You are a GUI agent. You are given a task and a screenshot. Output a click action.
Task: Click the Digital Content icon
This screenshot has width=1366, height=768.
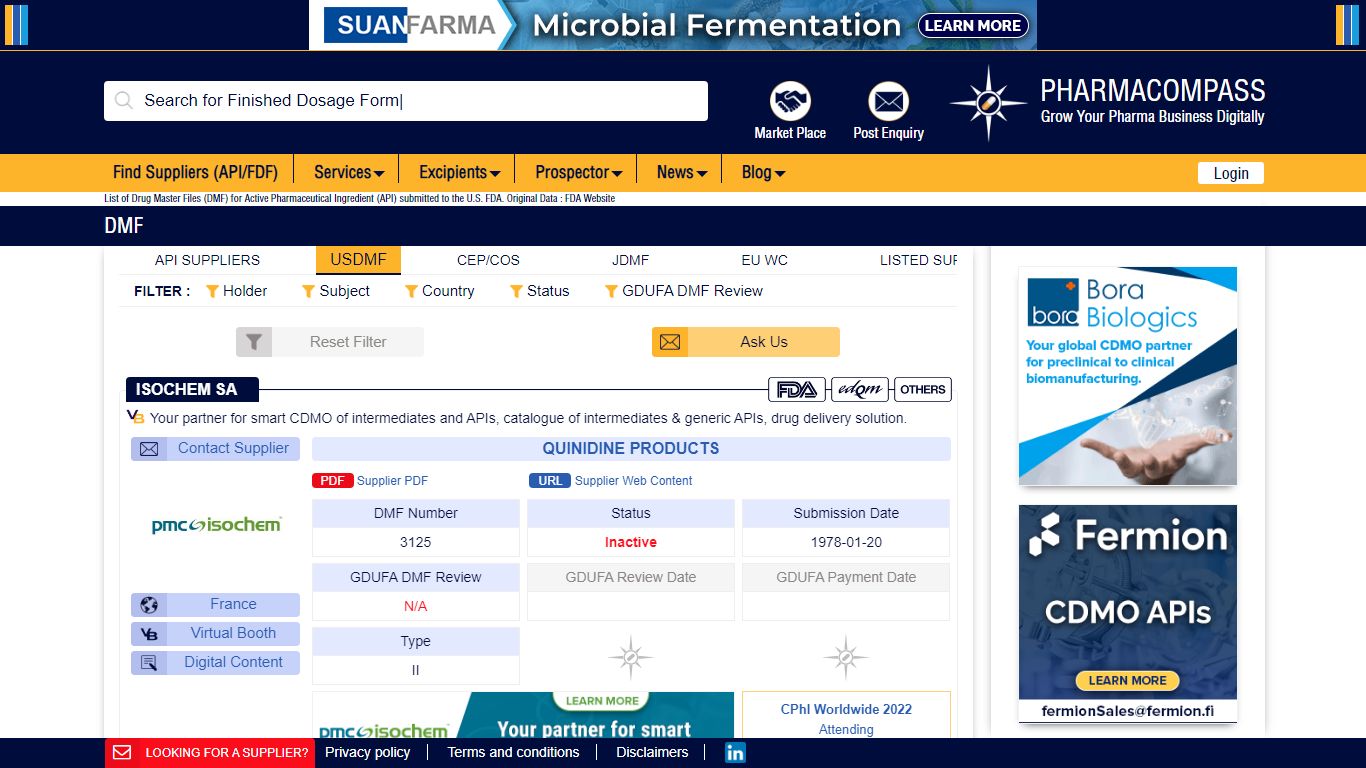149,663
